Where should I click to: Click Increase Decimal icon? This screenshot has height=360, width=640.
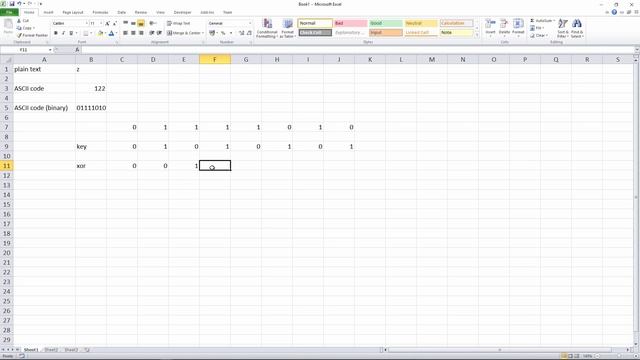pos(242,33)
